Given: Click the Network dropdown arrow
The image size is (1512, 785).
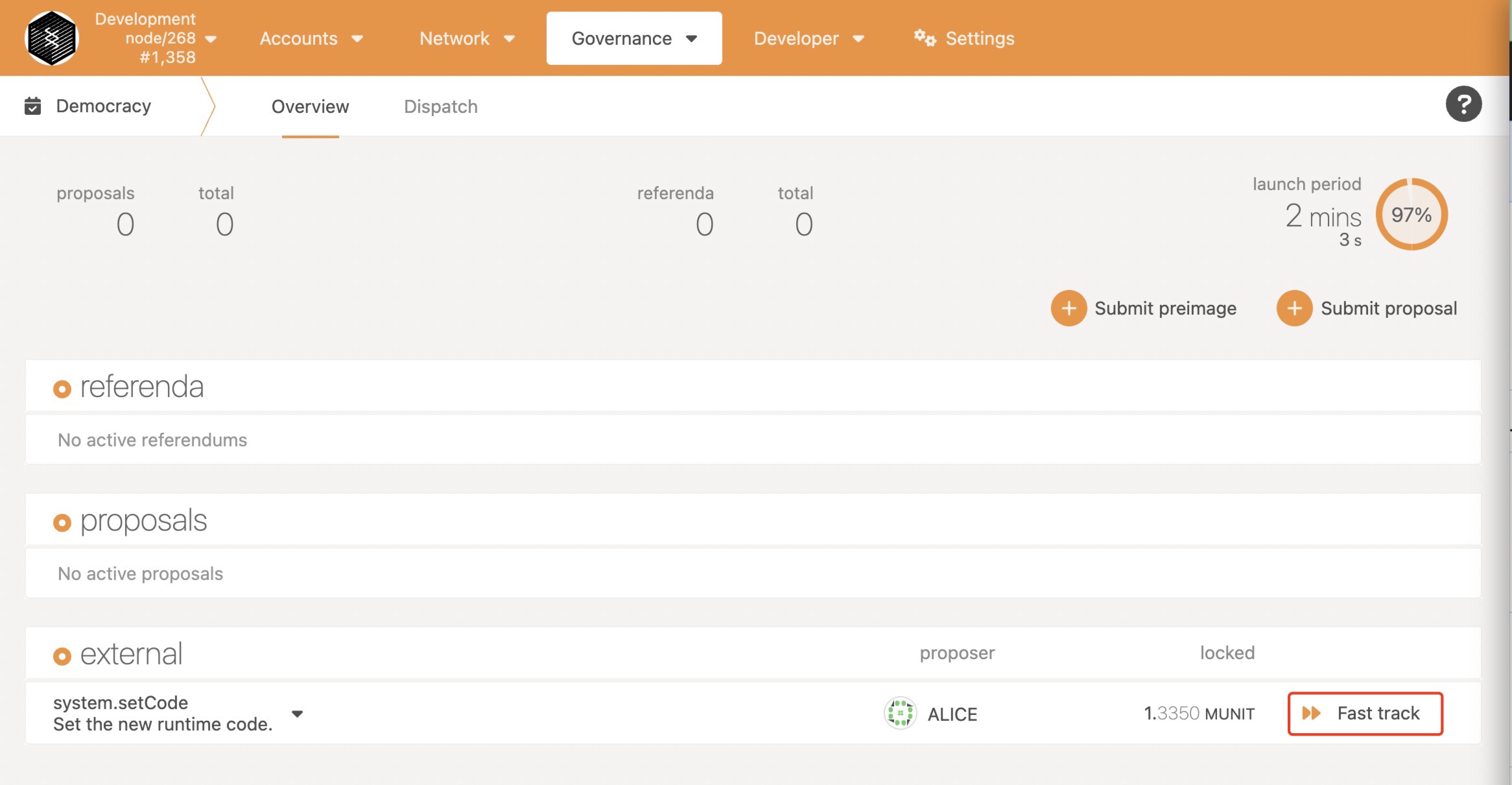Looking at the screenshot, I should pos(511,38).
